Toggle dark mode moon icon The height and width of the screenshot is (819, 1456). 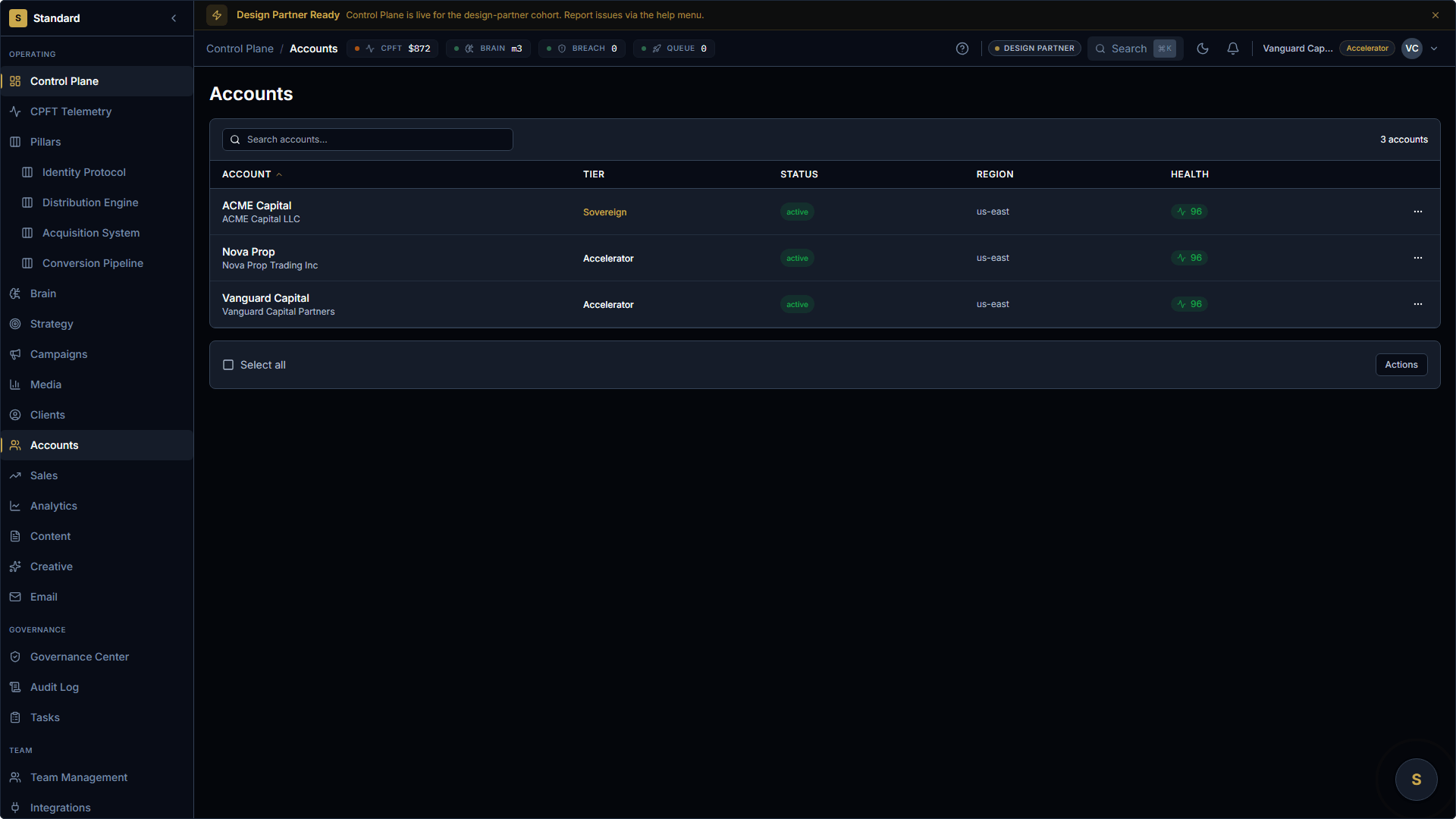coord(1203,49)
